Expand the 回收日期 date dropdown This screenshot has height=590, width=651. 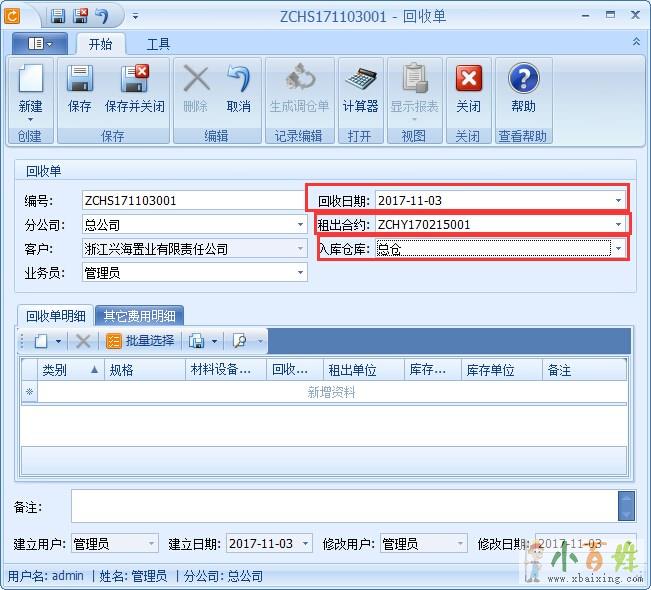618,200
